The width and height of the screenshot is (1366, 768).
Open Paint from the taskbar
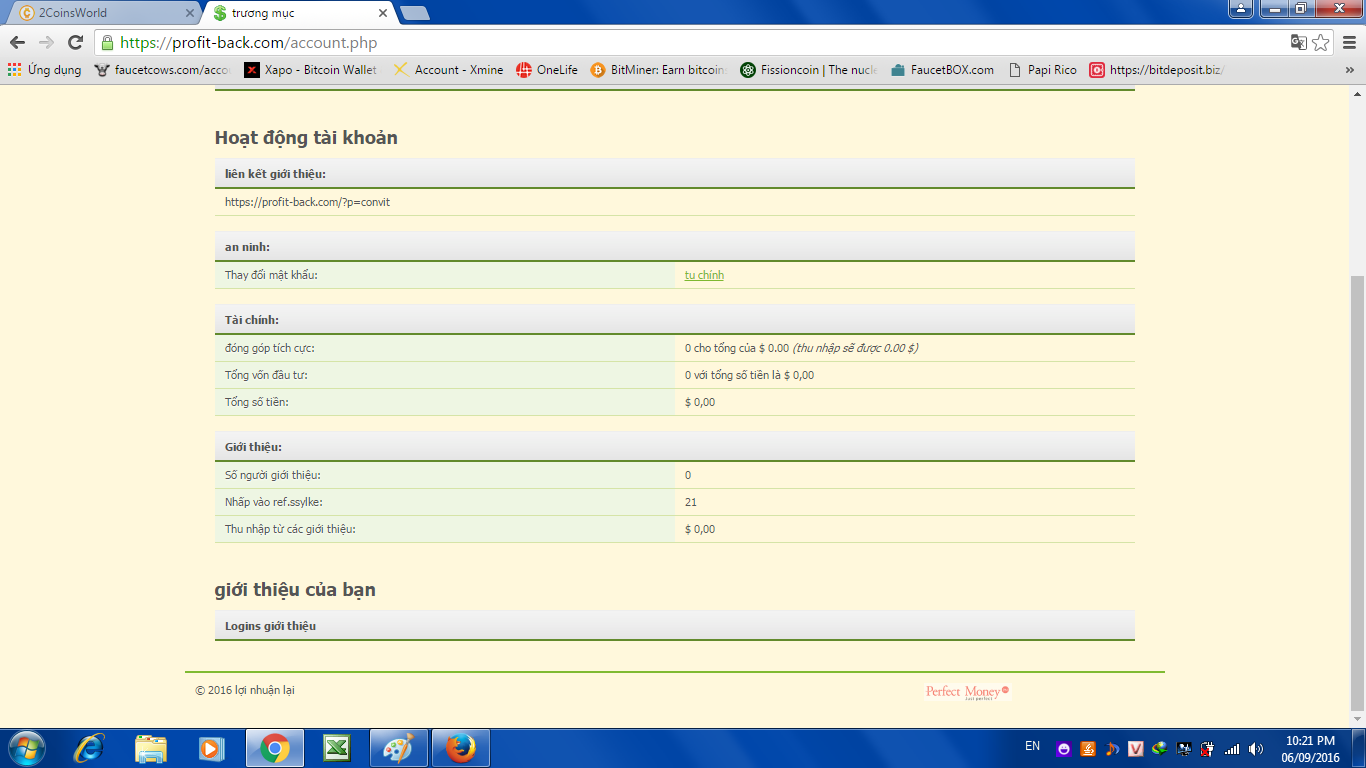tap(399, 748)
